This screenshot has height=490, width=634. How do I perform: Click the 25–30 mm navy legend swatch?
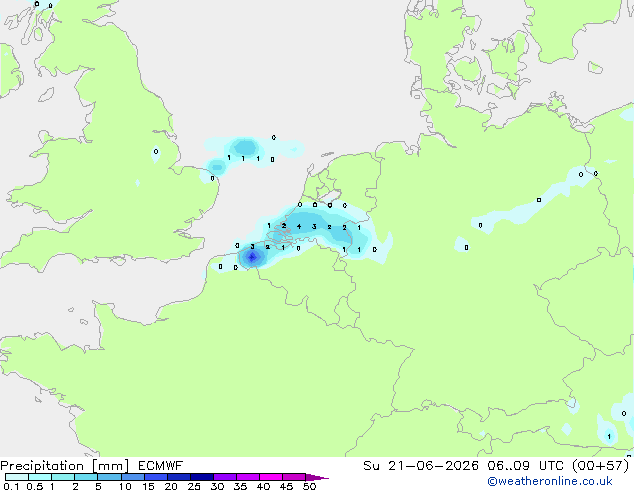click(202, 477)
